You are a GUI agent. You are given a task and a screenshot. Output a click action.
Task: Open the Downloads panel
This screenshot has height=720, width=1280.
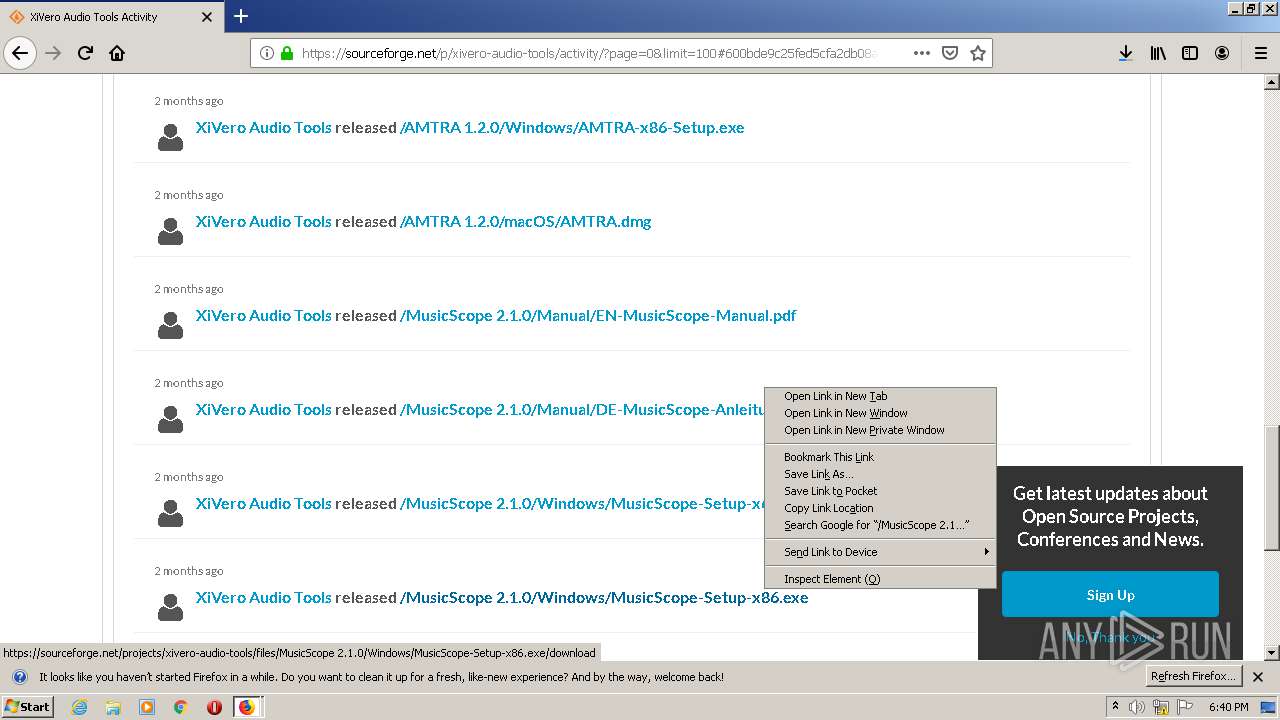[x=1125, y=53]
